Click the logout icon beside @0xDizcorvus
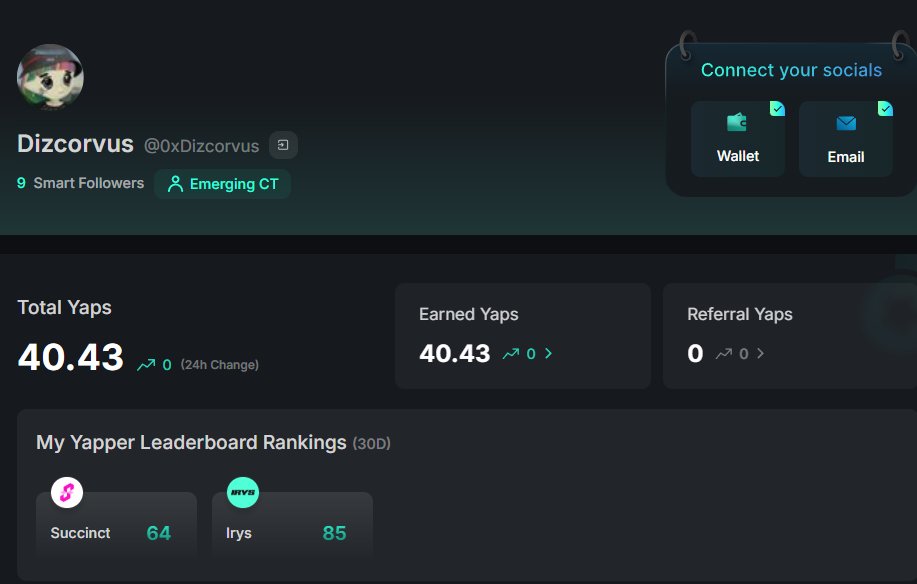 pyautogui.click(x=283, y=145)
